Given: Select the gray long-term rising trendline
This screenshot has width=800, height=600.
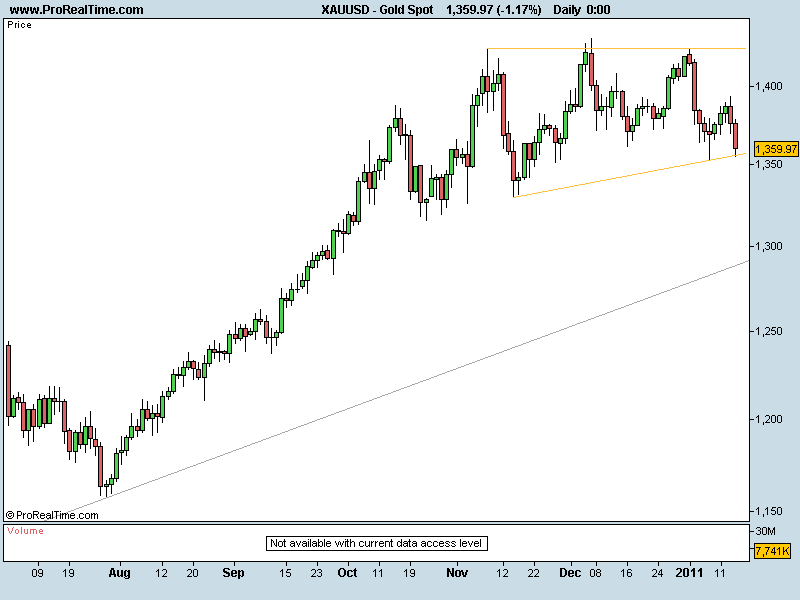Looking at the screenshot, I should pyautogui.click(x=408, y=386).
